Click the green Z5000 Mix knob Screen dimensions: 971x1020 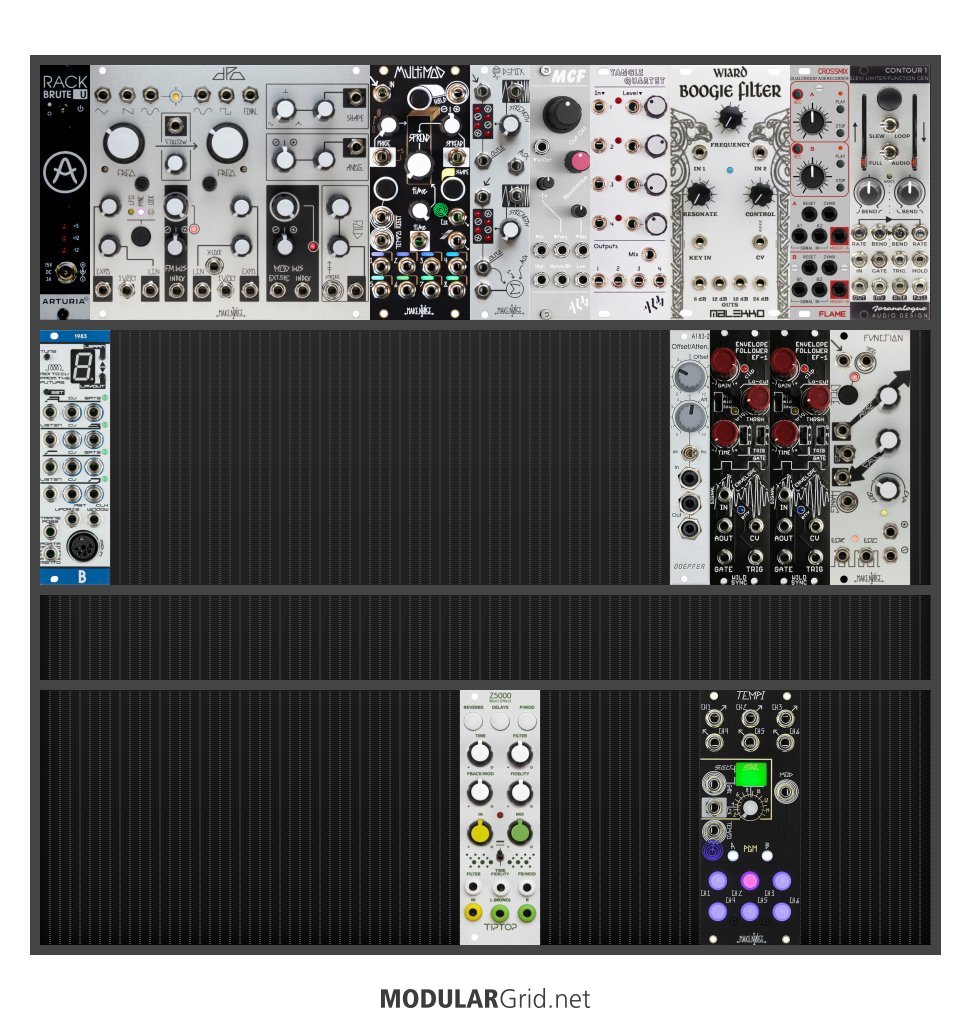(520, 832)
